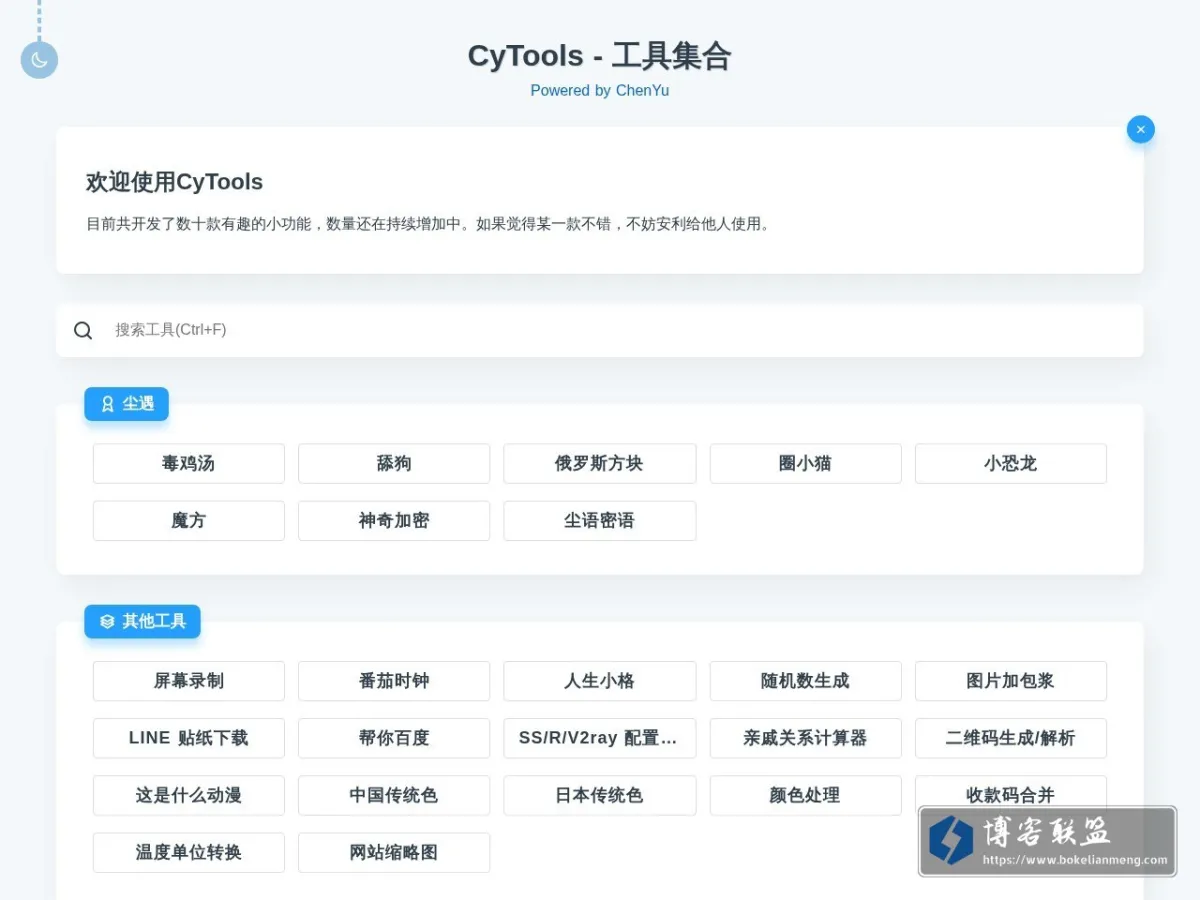Open the 帮你百度 tool
The height and width of the screenshot is (900, 1200).
394,738
